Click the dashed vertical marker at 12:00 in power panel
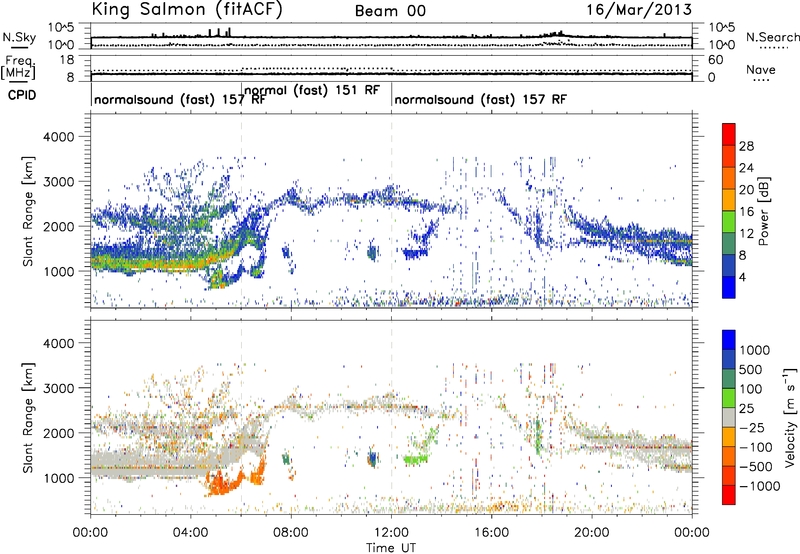Viewport: 800px width, 554px height. 392,210
